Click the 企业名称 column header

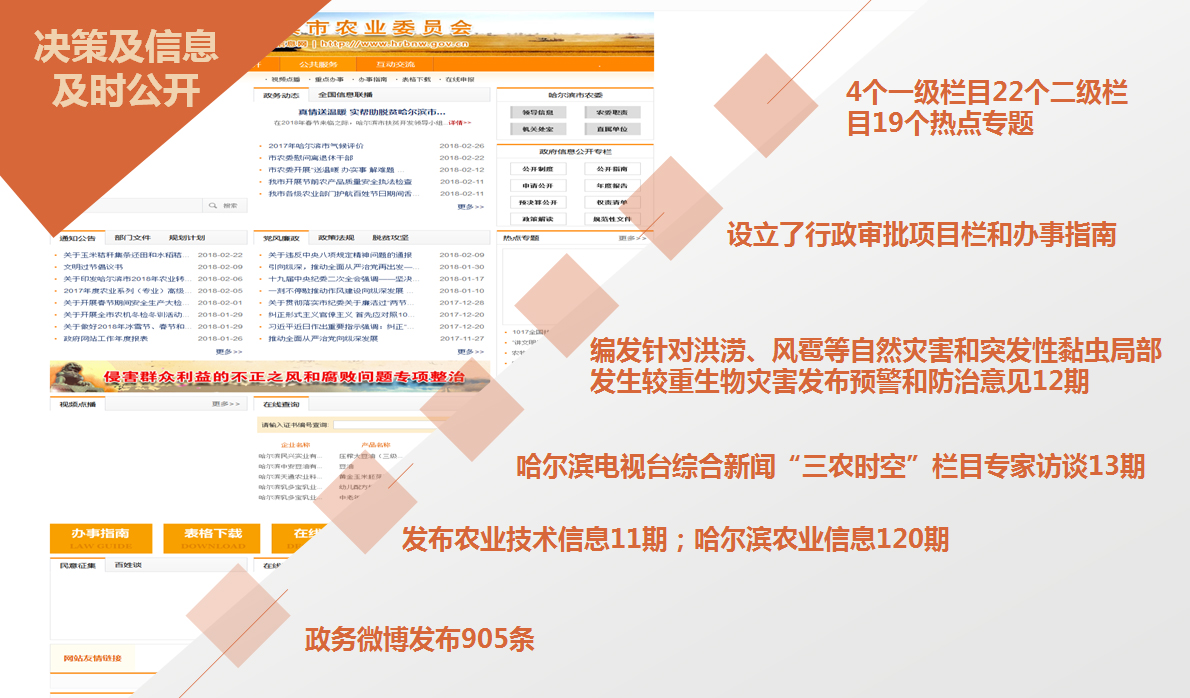click(295, 445)
